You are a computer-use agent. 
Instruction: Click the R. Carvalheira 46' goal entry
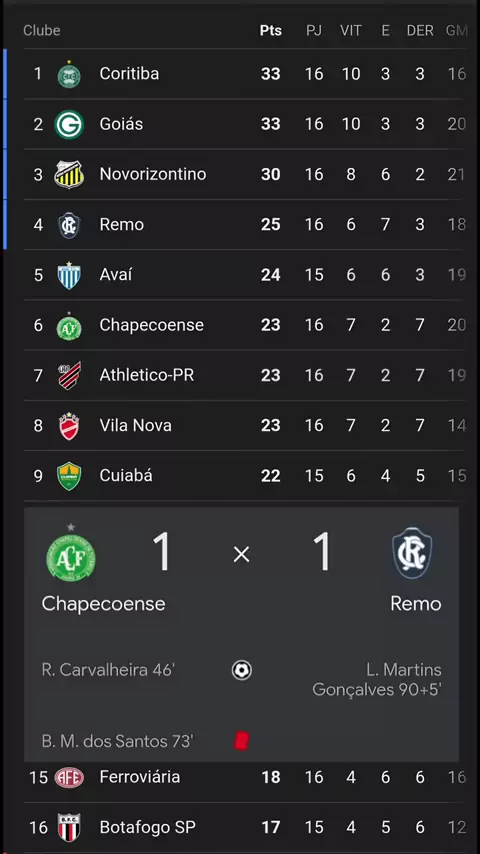[108, 670]
